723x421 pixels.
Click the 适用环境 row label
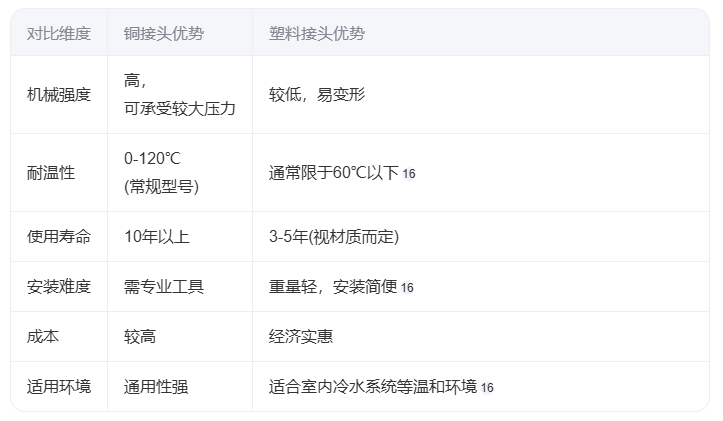click(59, 387)
